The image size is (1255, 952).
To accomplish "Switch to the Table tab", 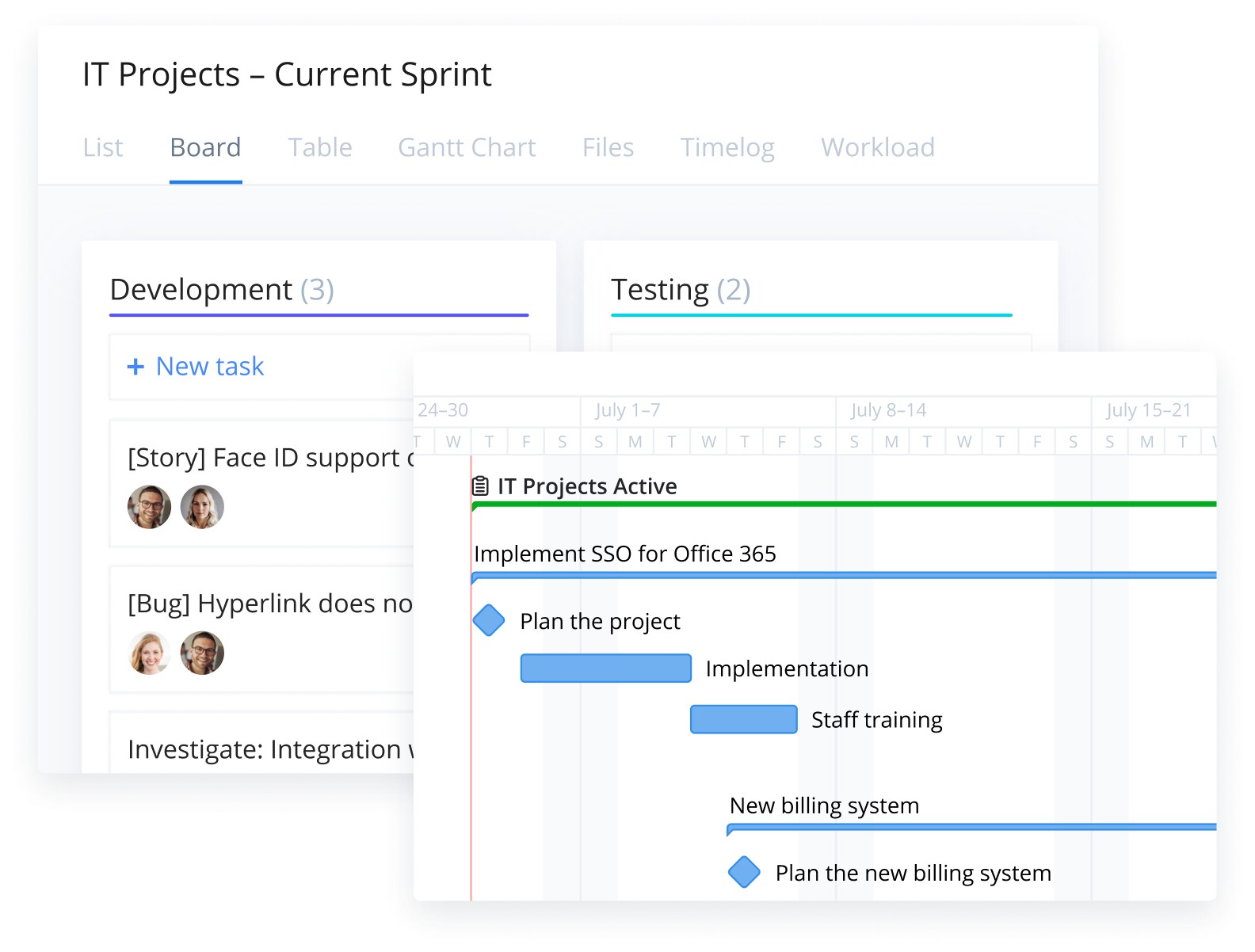I will [x=320, y=147].
